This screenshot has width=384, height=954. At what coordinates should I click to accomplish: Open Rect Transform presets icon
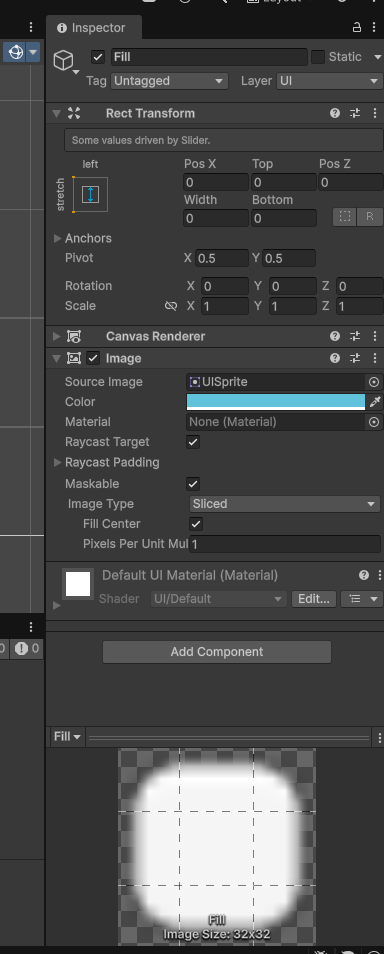[355, 113]
